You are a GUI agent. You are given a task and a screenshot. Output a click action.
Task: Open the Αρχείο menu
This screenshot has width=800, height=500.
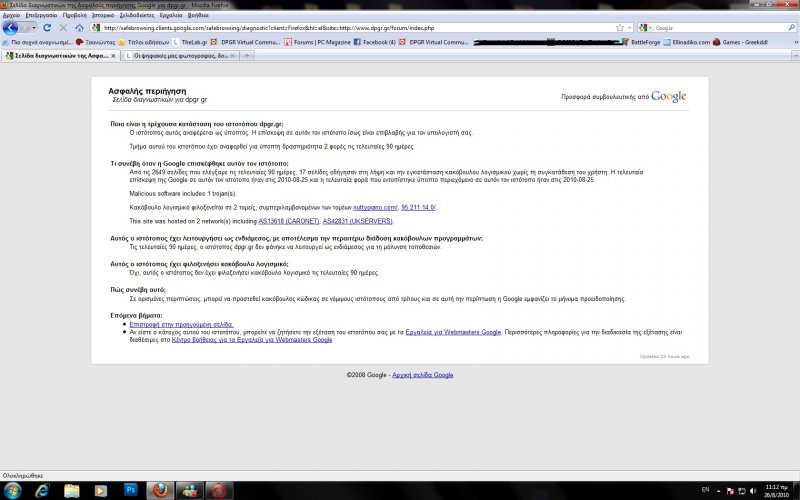pyautogui.click(x=11, y=15)
